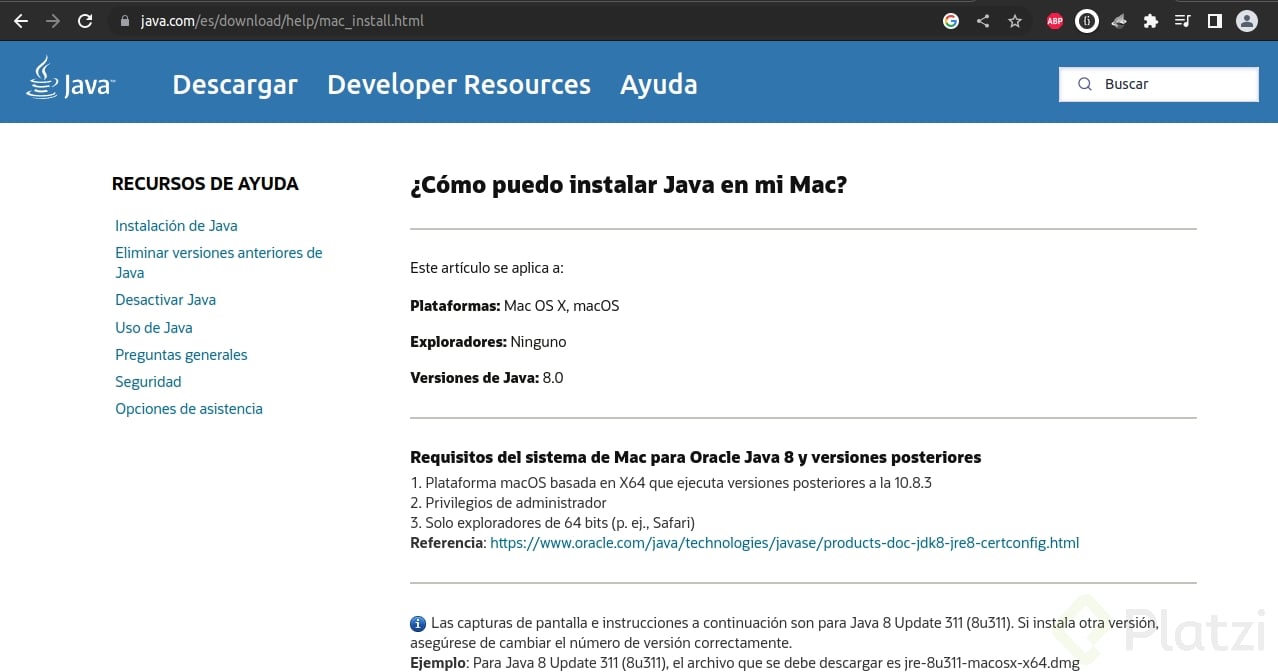Viewport: 1278px width, 672px height.
Task: Open the Desactivar Java link
Action: 165,300
